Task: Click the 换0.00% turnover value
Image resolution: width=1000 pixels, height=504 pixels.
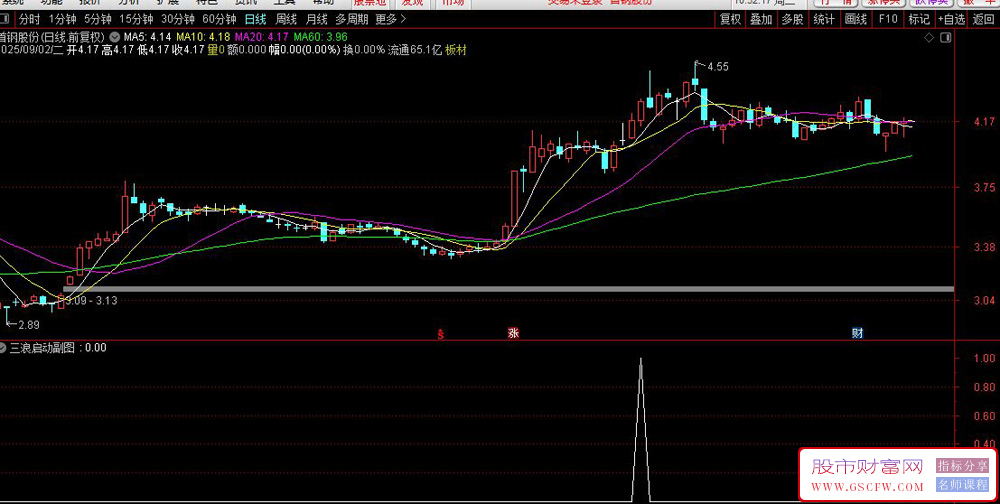Action: pyautogui.click(x=364, y=50)
